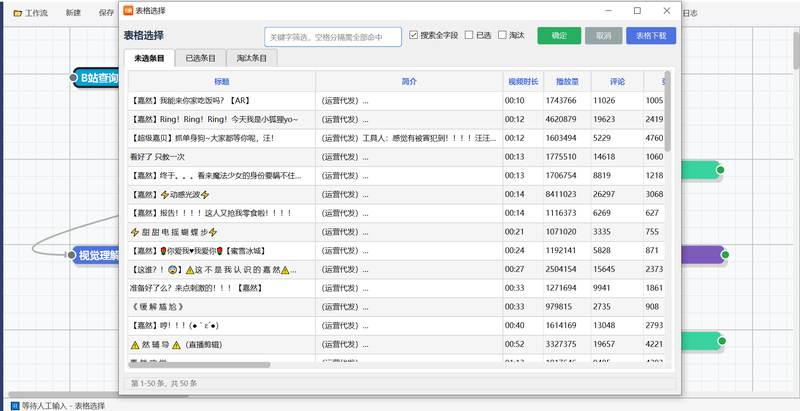Select row 然辅导（直播剪辑）
This screenshot has width=800, height=411.
(x=396, y=345)
